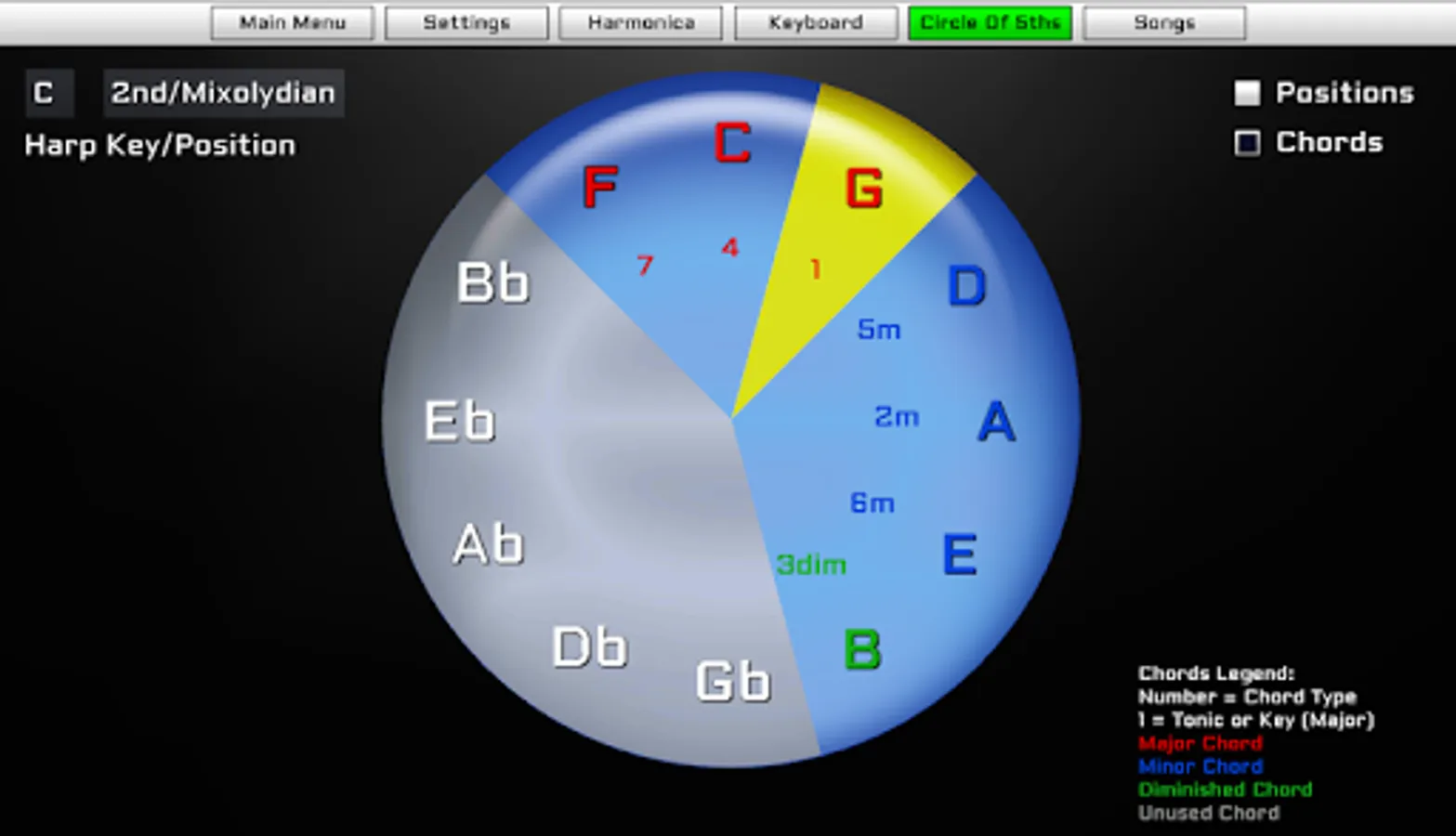1456x836 pixels.
Task: Open the 2nd/Mixolydian position selector
Action: (223, 93)
